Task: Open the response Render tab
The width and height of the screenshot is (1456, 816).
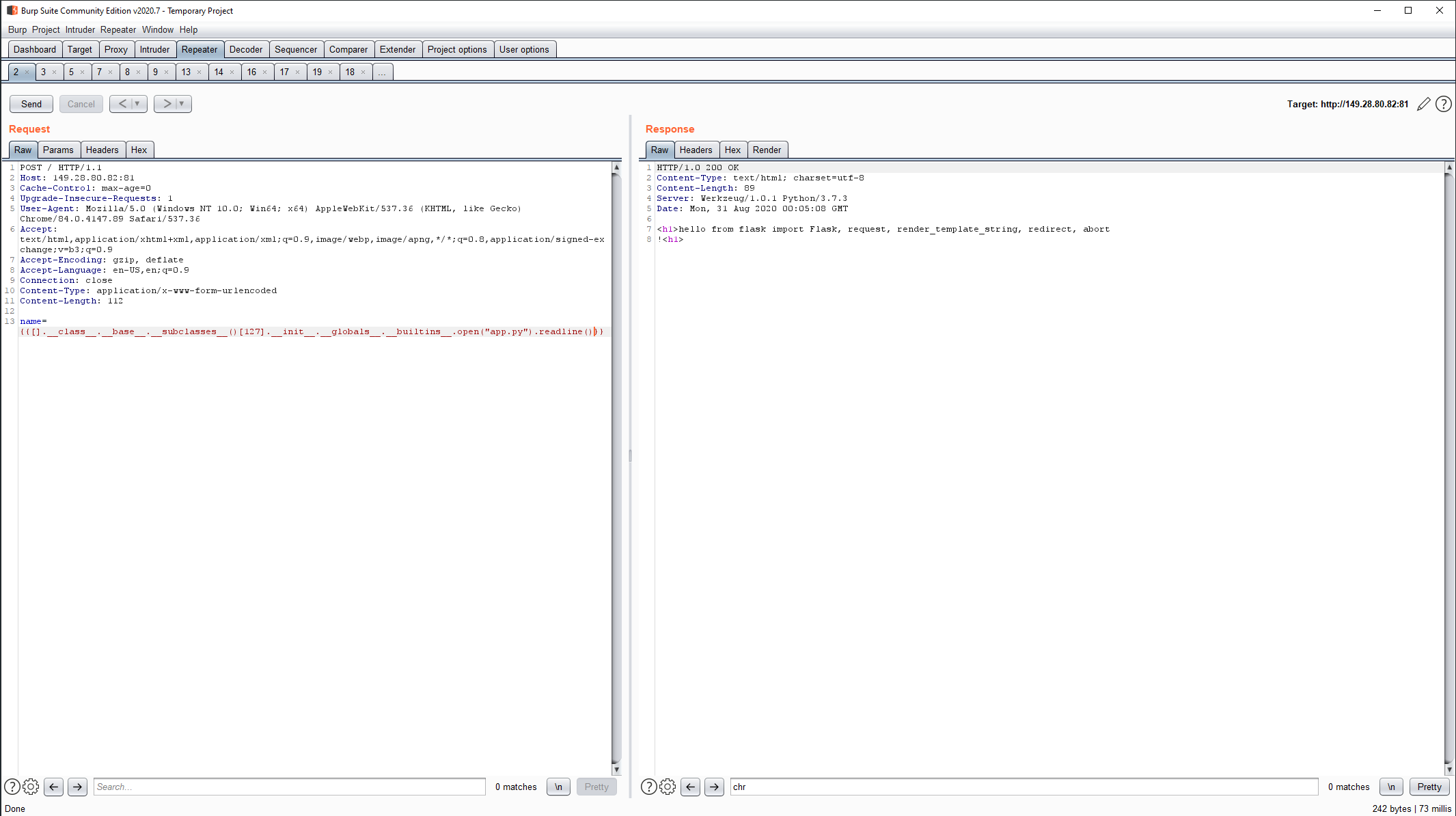Action: click(x=767, y=150)
